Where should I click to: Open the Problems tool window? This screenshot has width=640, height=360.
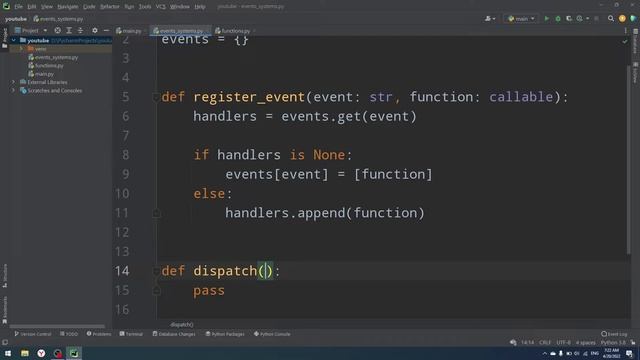(x=99, y=334)
